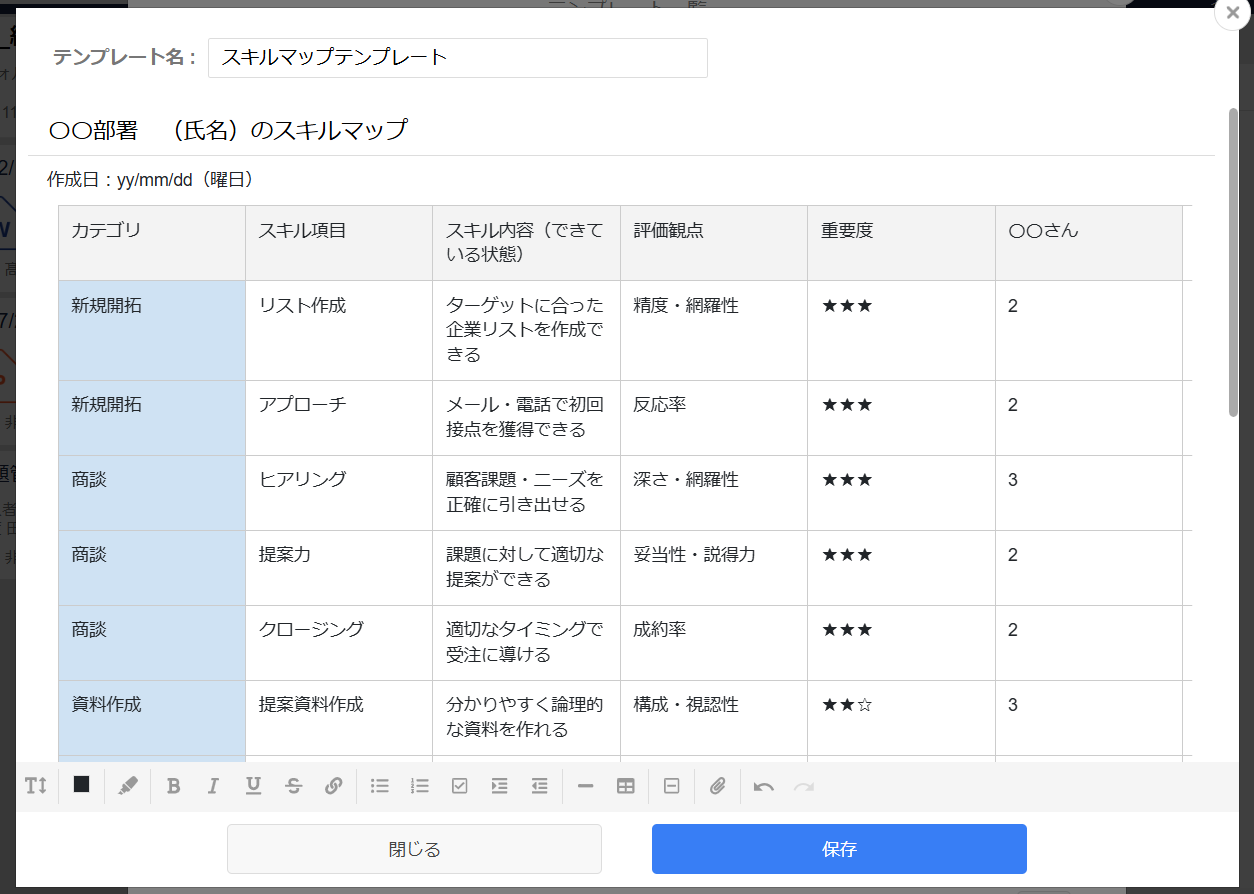
Task: Select the highlighter marker tool
Action: coord(127,786)
